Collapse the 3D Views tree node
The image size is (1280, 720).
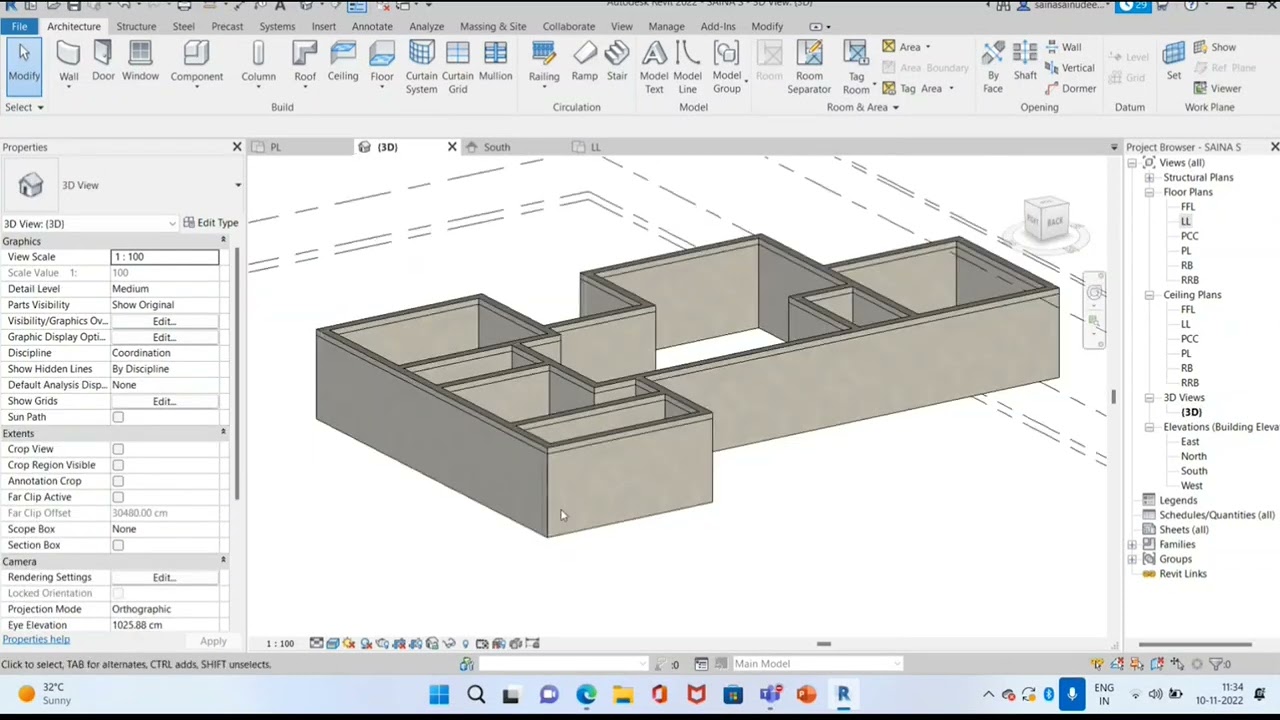click(1149, 398)
